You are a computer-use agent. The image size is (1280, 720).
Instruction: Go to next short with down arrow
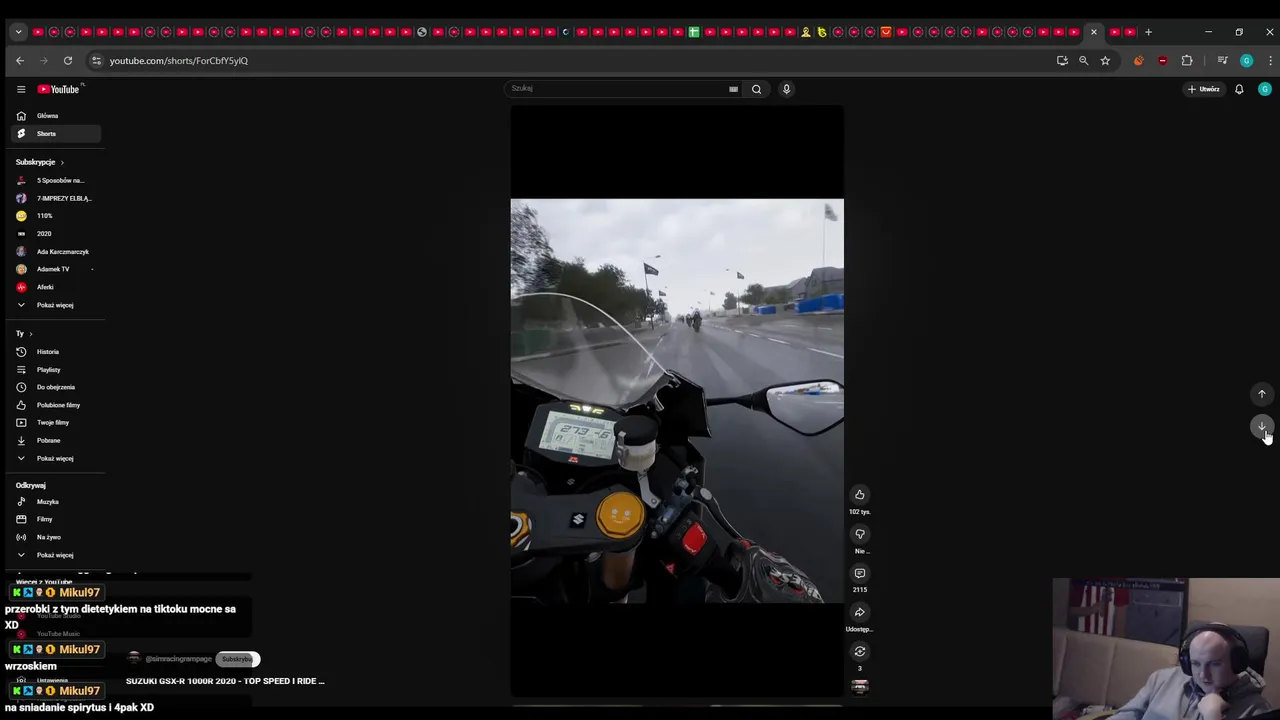[x=1262, y=426]
